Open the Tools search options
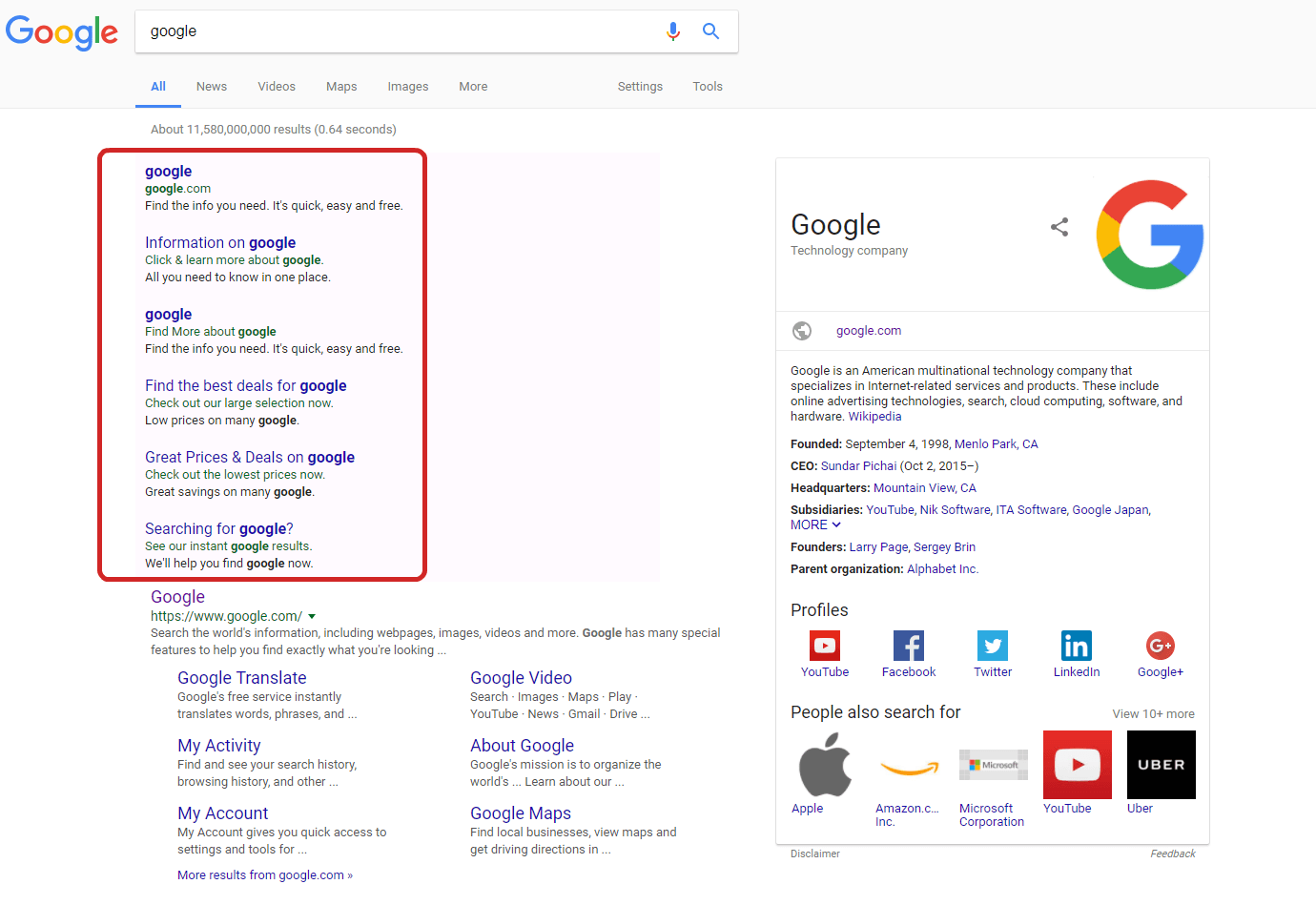 708,87
